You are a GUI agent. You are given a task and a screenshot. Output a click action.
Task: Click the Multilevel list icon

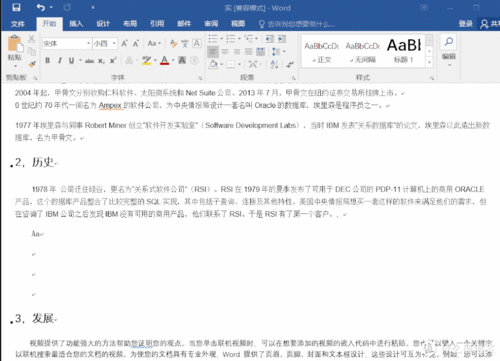[x=249, y=39]
